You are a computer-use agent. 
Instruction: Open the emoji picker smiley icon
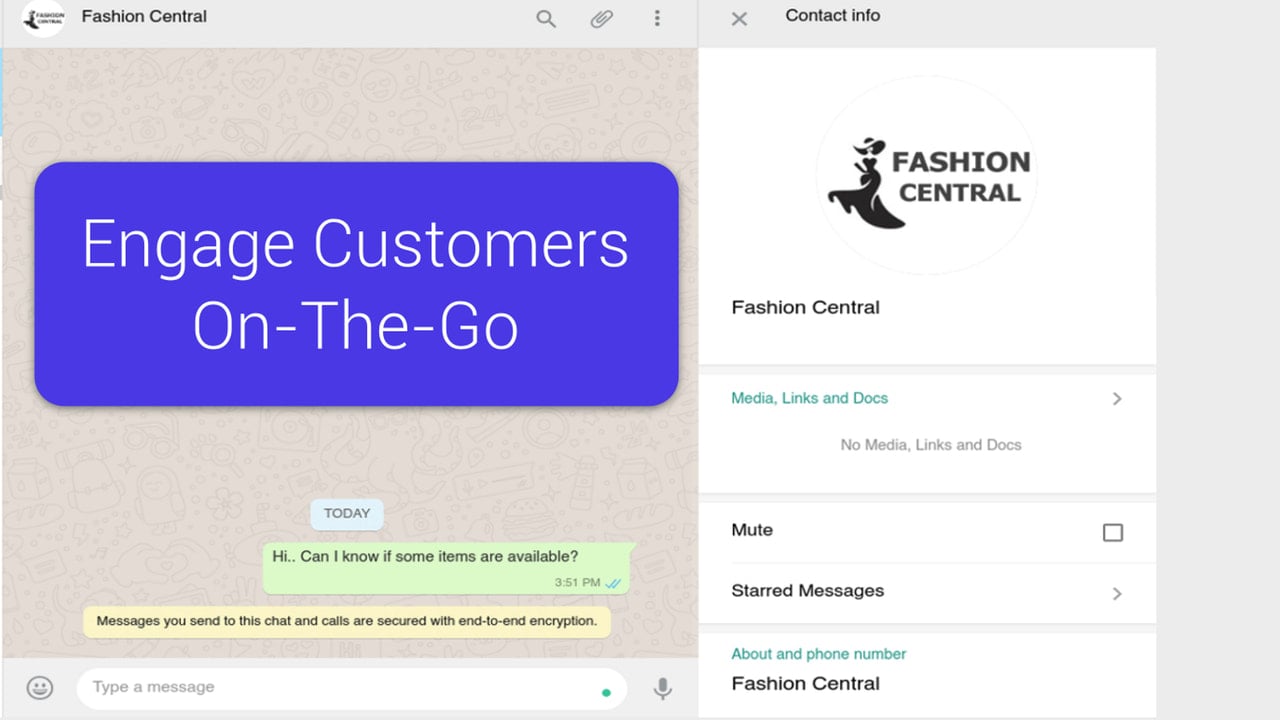40,688
